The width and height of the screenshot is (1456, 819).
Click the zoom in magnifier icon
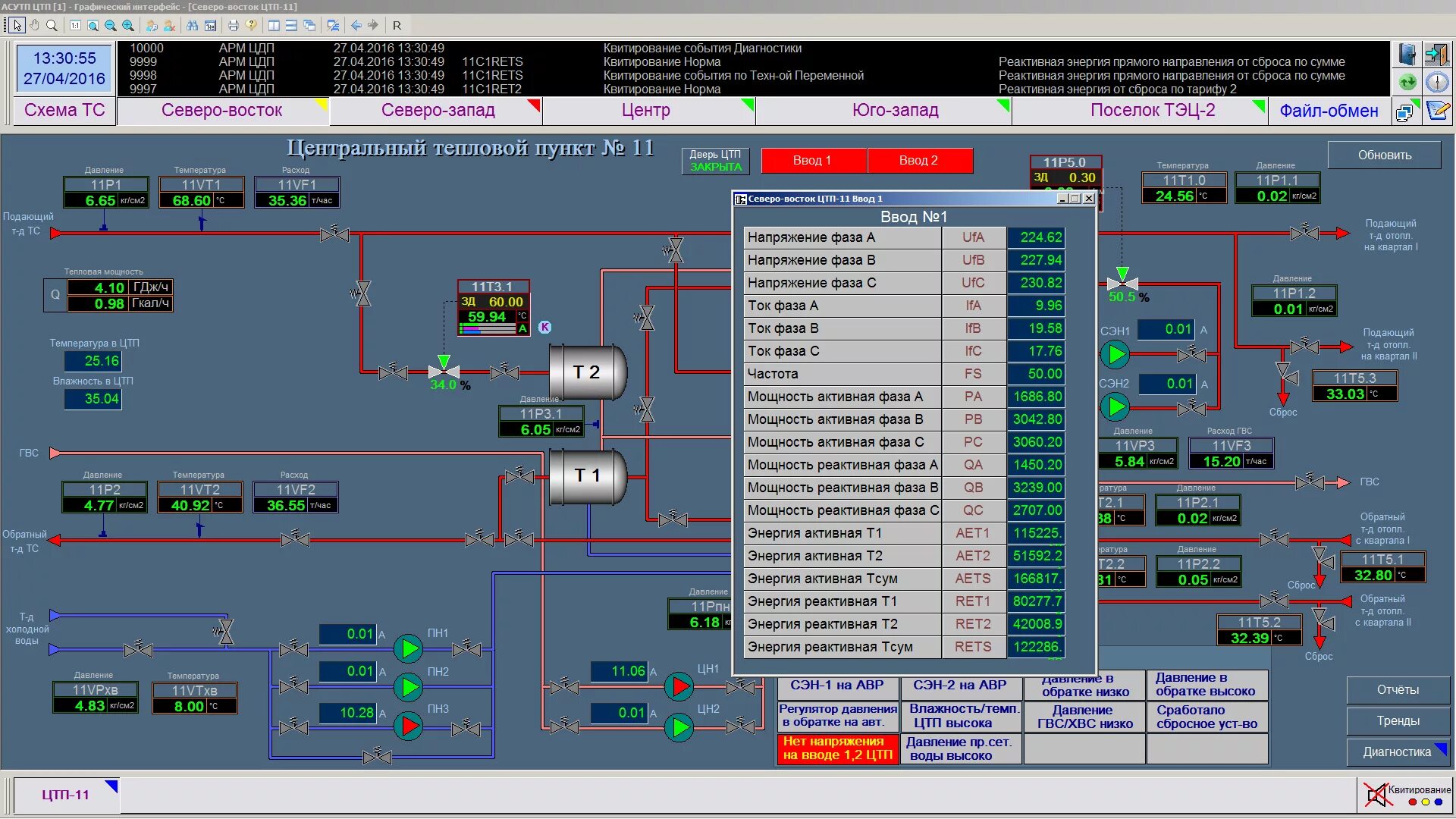click(128, 25)
